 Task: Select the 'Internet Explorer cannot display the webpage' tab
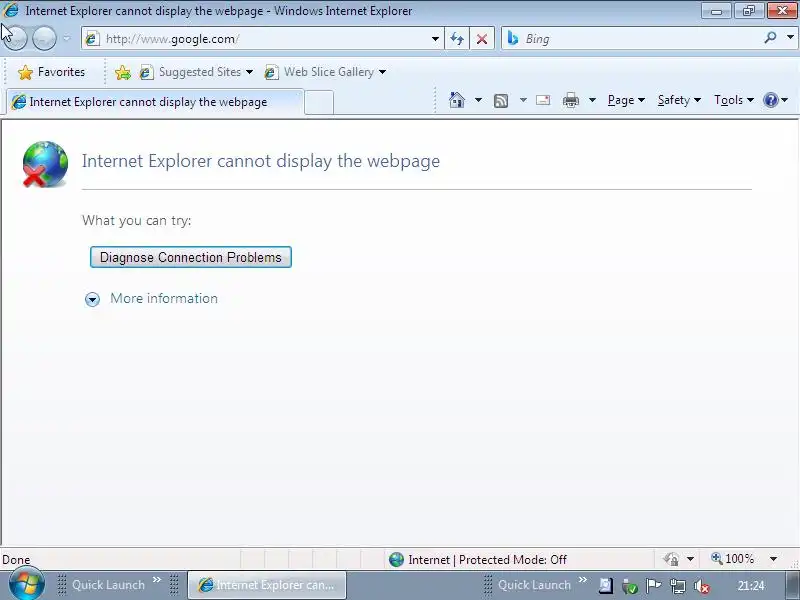155,102
